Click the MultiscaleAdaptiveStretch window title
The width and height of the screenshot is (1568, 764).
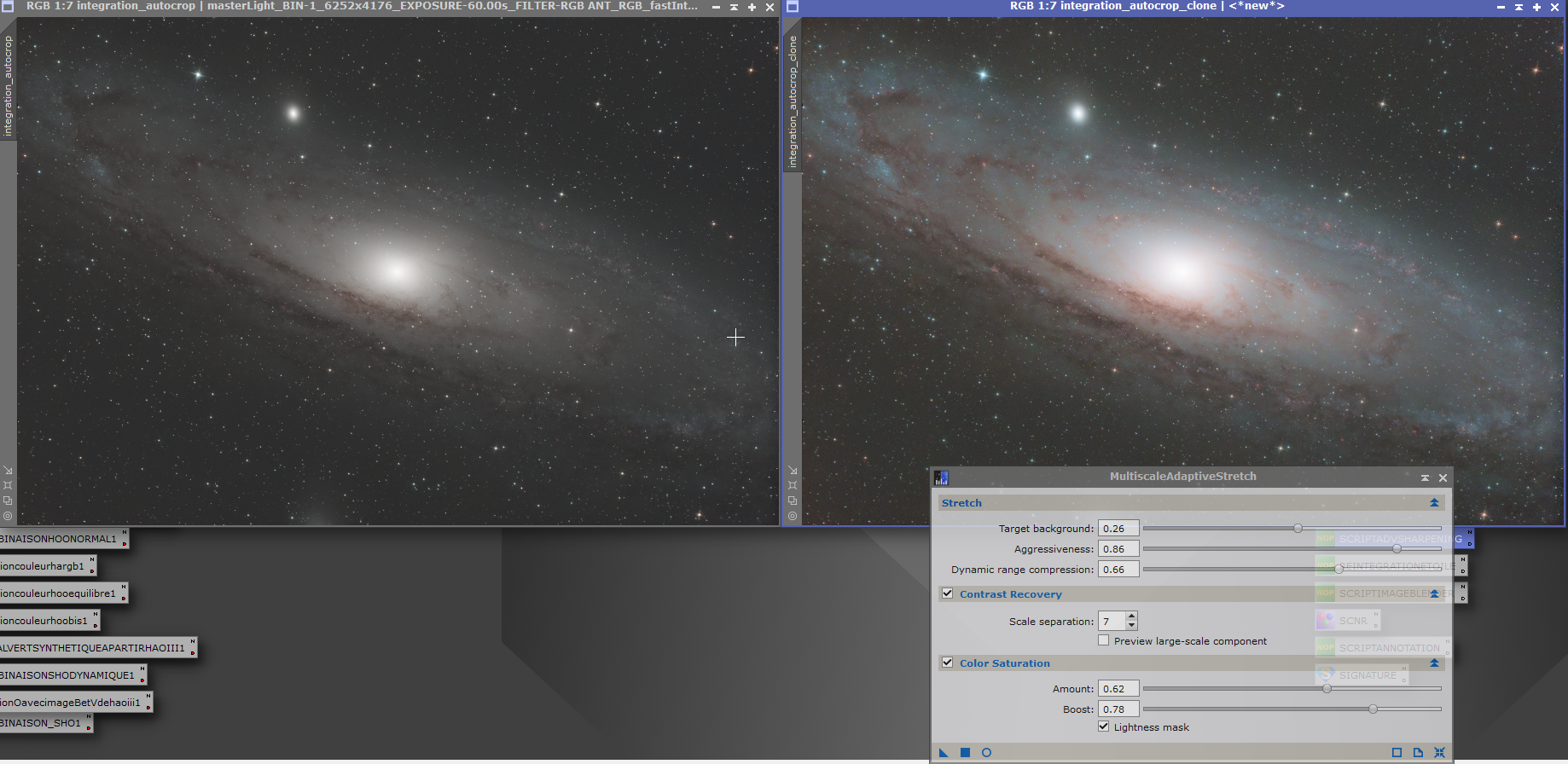1183,477
